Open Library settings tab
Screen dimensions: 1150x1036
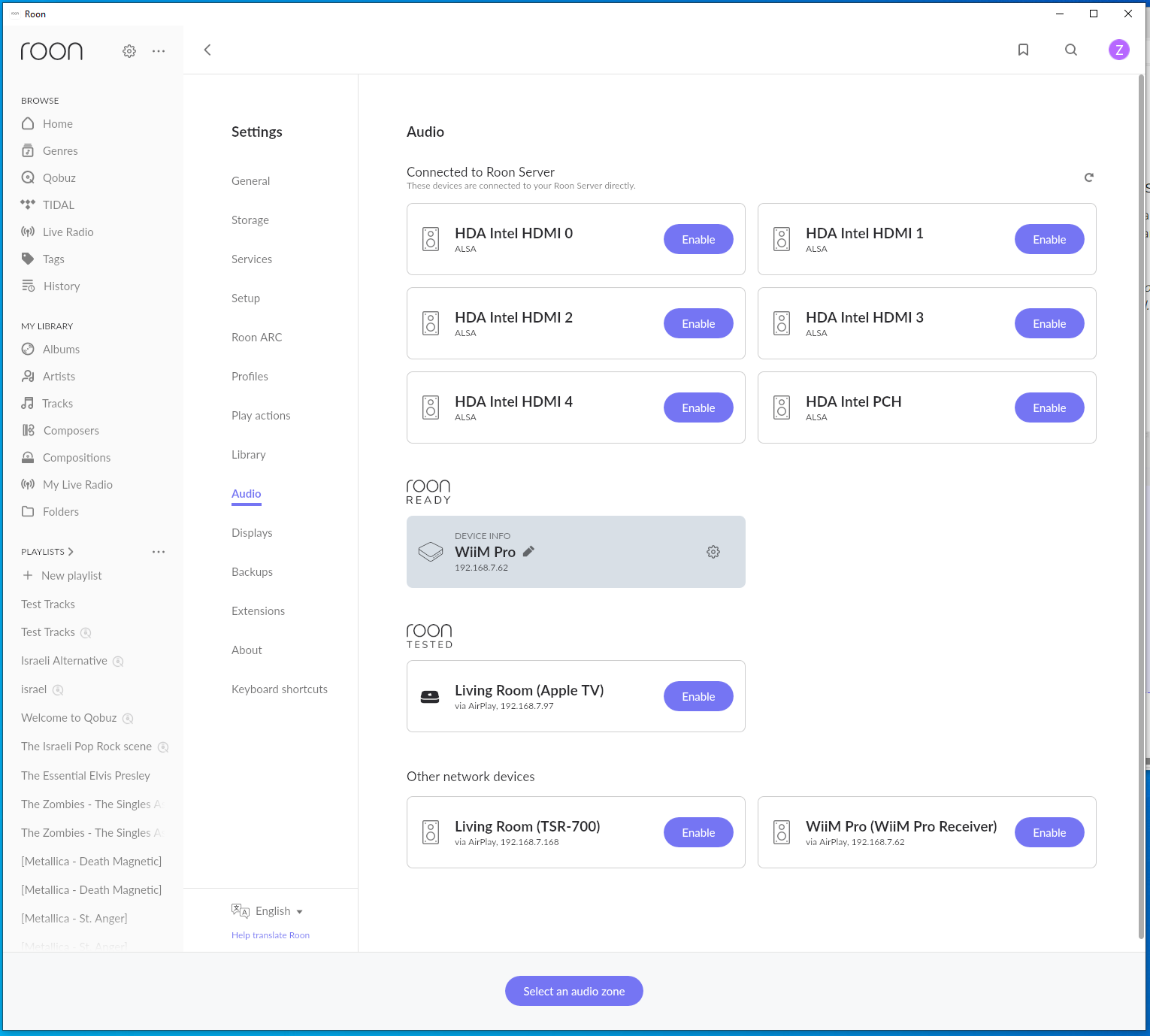pos(249,454)
